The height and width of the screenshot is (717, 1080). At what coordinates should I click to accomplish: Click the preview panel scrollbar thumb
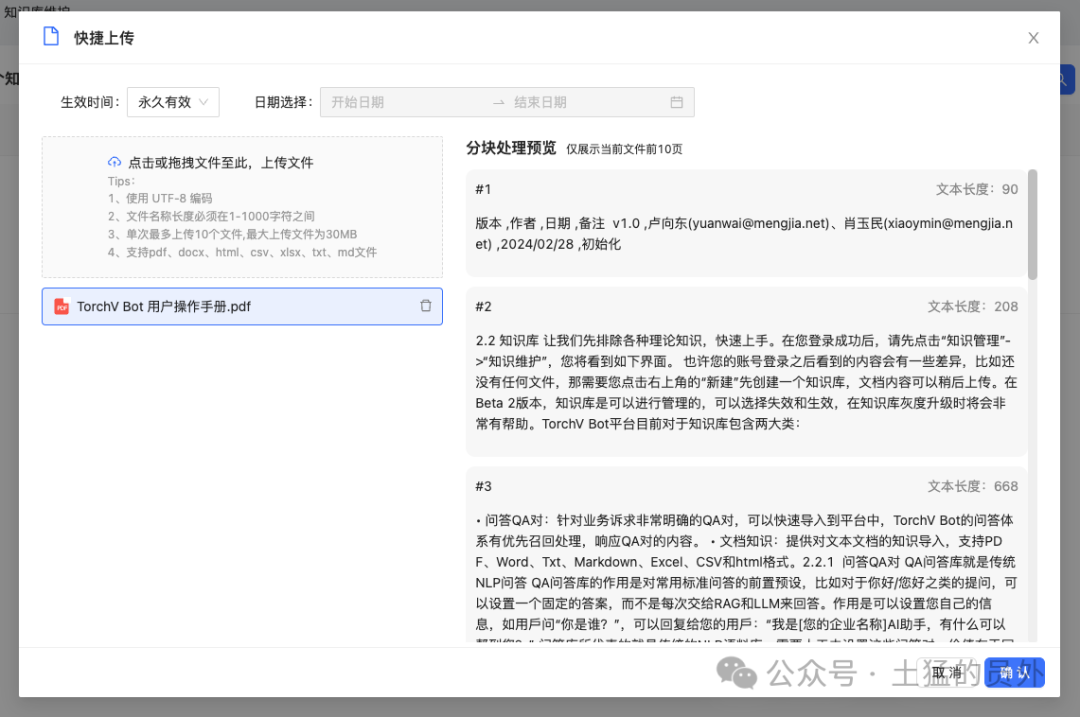pyautogui.click(x=1032, y=225)
